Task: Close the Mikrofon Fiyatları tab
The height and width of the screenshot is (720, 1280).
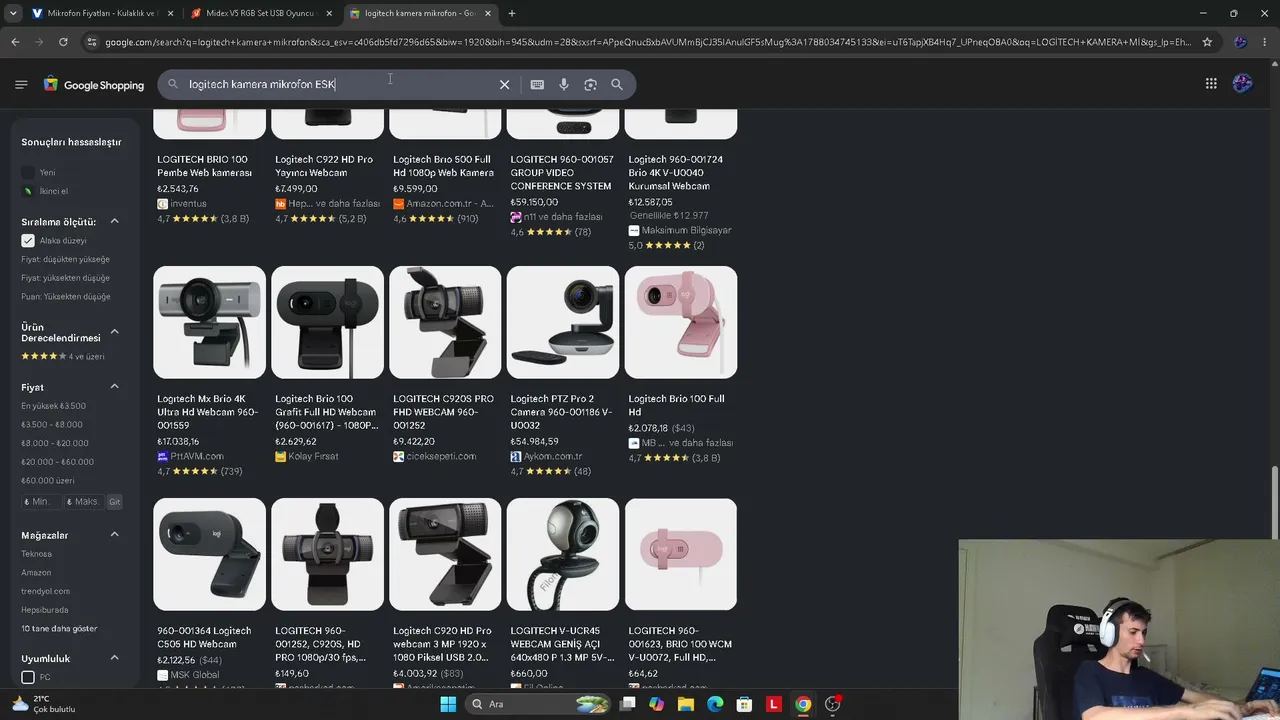Action: (x=170, y=13)
